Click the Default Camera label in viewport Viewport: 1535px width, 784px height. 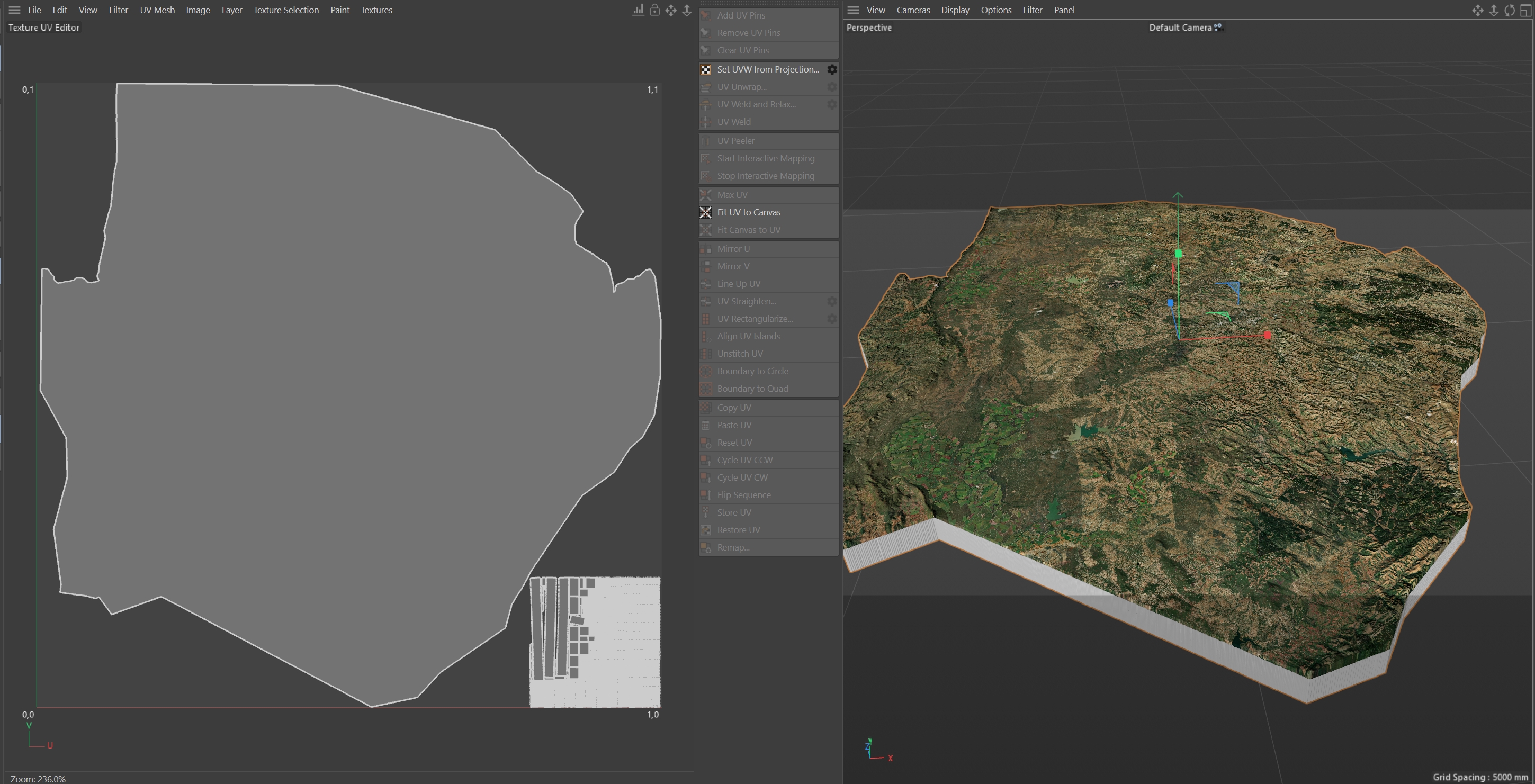pos(1180,28)
